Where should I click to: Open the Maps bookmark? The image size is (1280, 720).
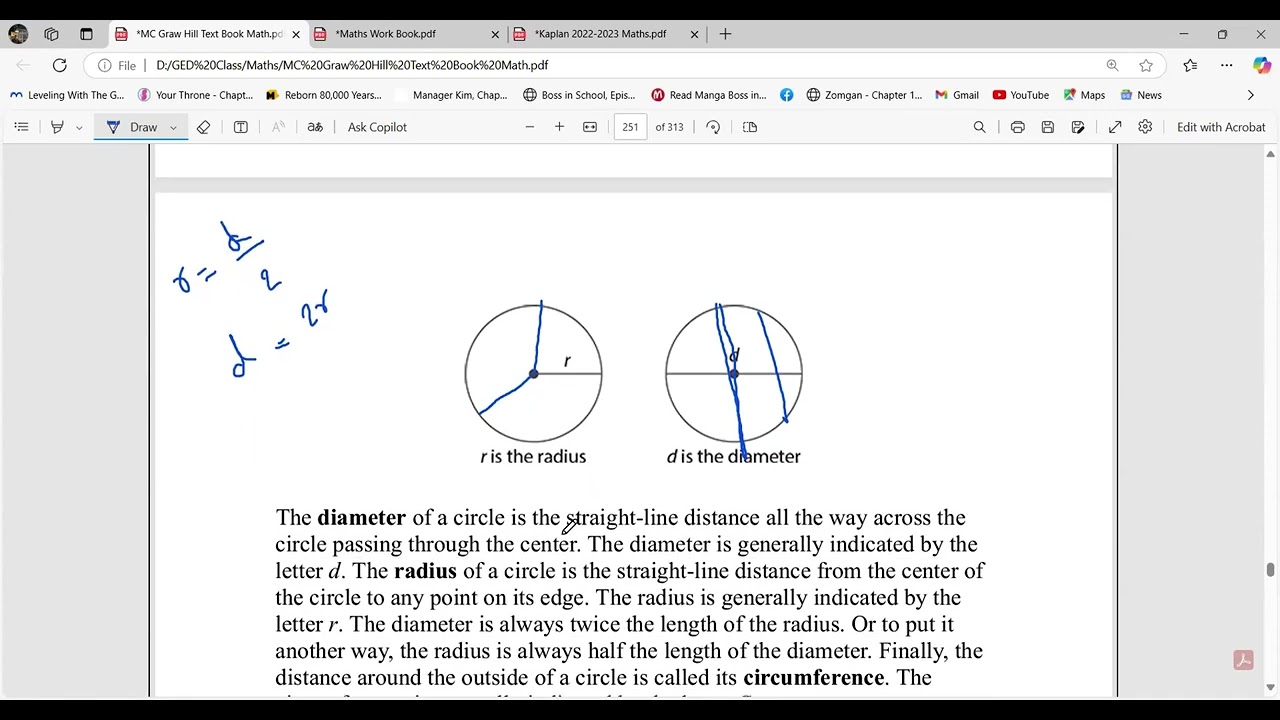(x=1084, y=95)
